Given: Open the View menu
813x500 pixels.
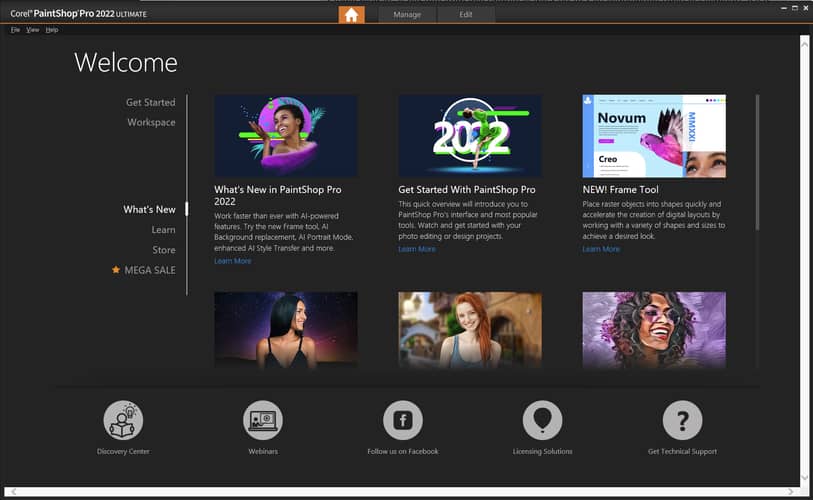Looking at the screenshot, I should tap(33, 30).
